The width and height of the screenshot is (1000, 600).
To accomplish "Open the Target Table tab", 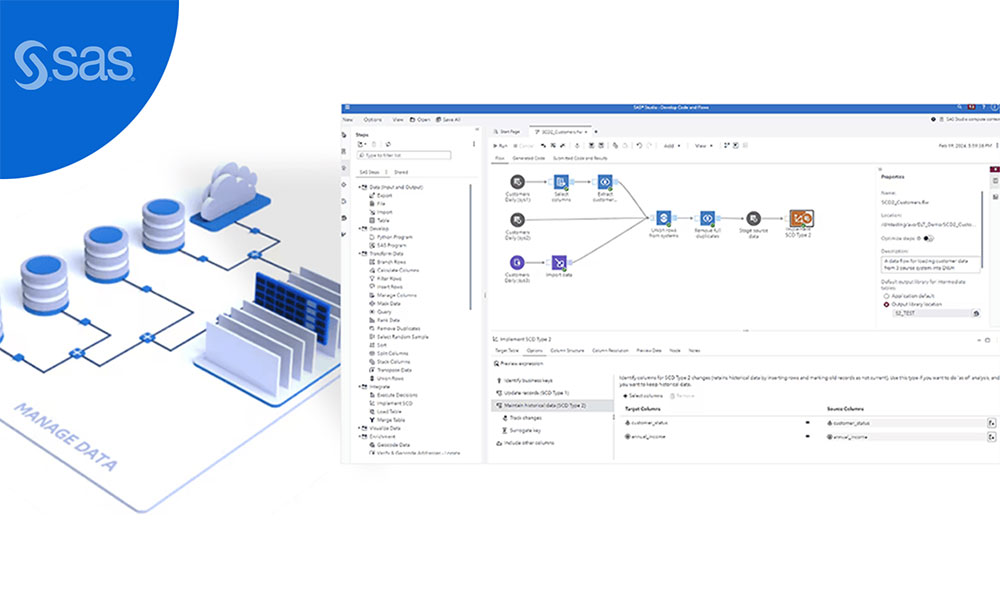I will (x=507, y=351).
